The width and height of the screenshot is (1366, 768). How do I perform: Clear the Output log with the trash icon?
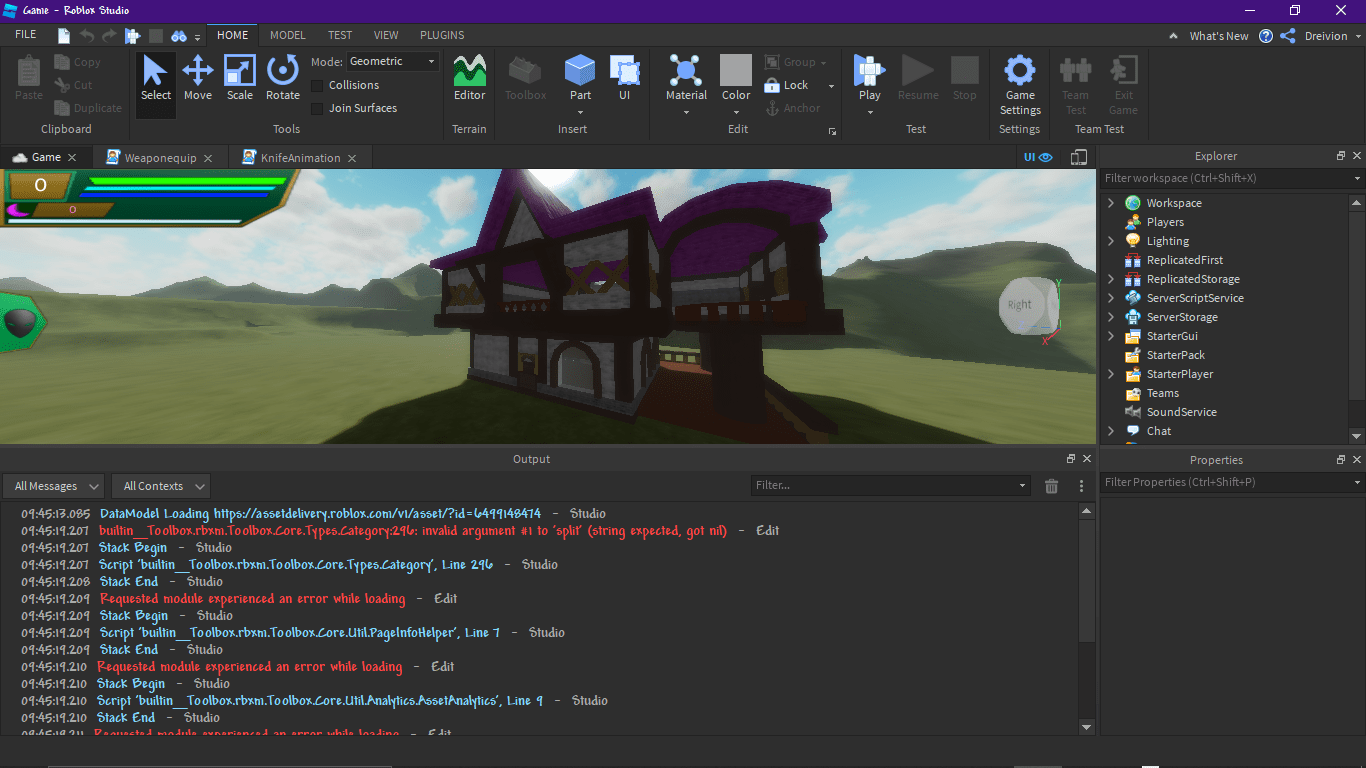click(x=1051, y=485)
